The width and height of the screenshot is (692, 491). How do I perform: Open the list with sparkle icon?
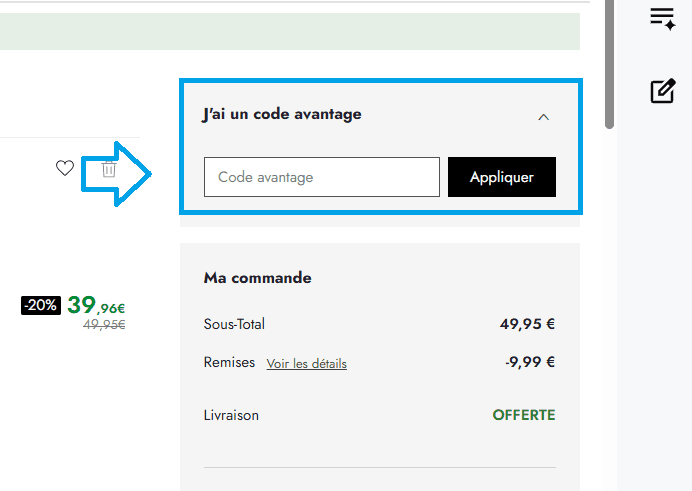point(663,19)
